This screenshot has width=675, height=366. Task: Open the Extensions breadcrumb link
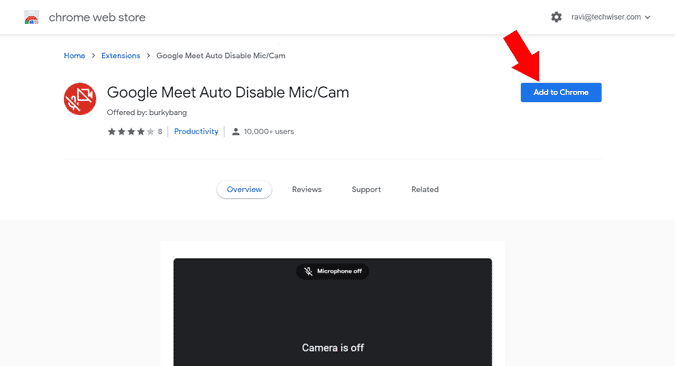tap(121, 56)
